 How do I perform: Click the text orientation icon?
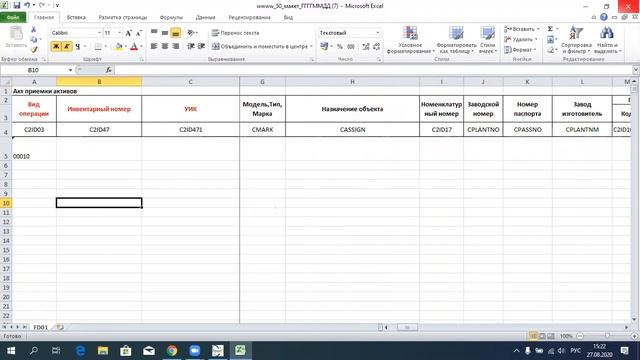click(191, 33)
